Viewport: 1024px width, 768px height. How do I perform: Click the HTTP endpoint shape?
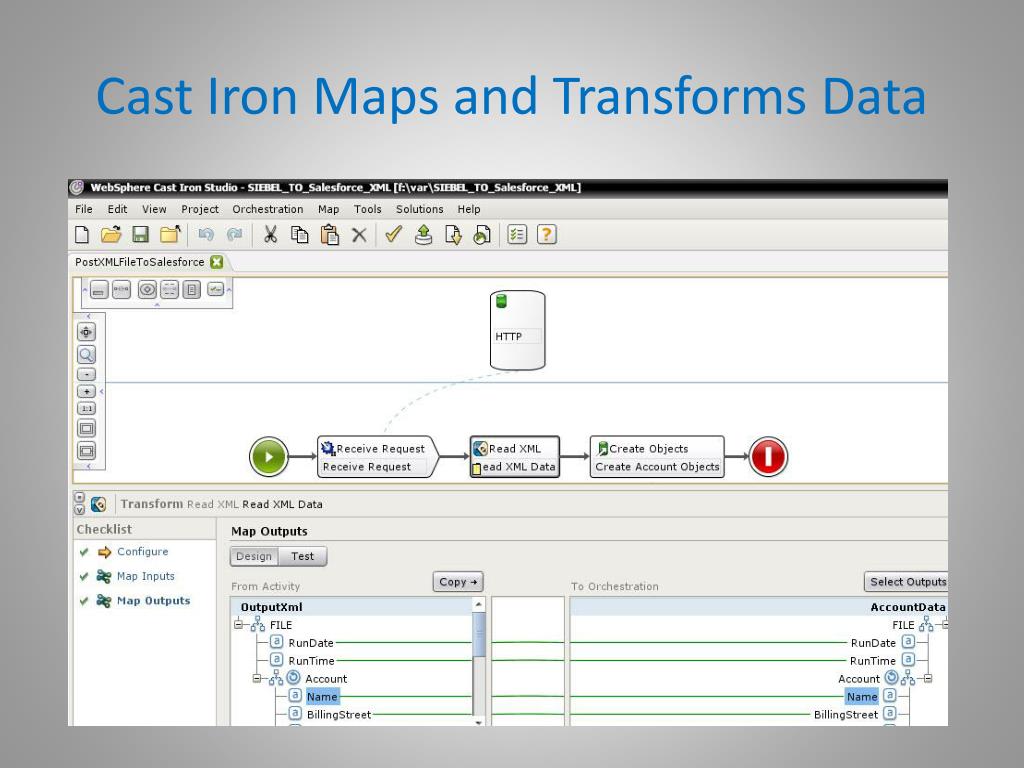(518, 330)
